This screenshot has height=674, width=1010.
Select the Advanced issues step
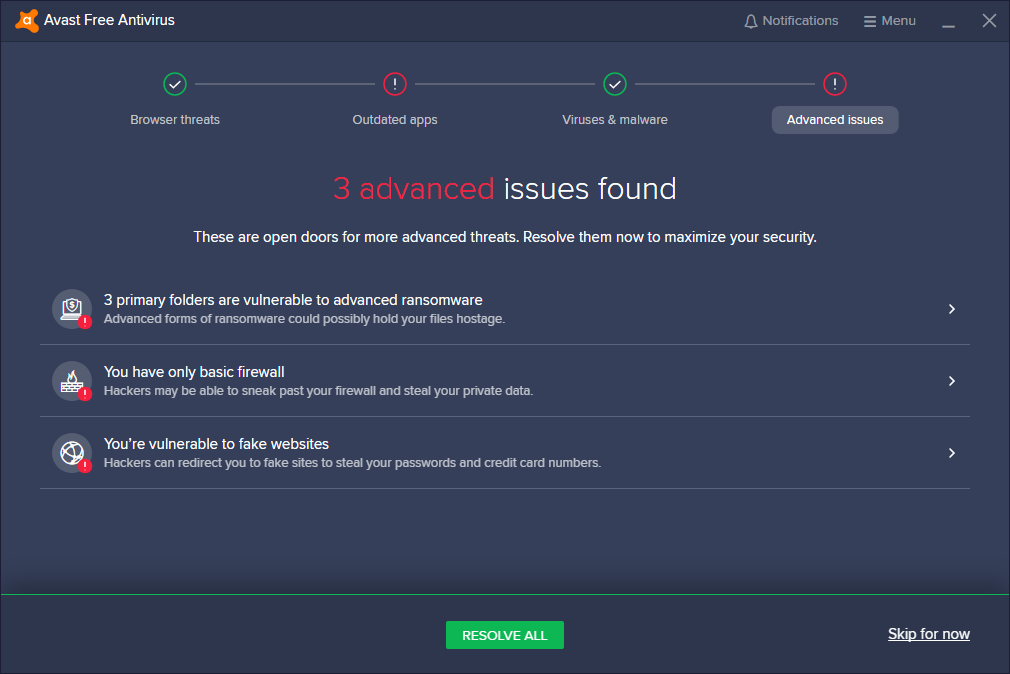835,120
